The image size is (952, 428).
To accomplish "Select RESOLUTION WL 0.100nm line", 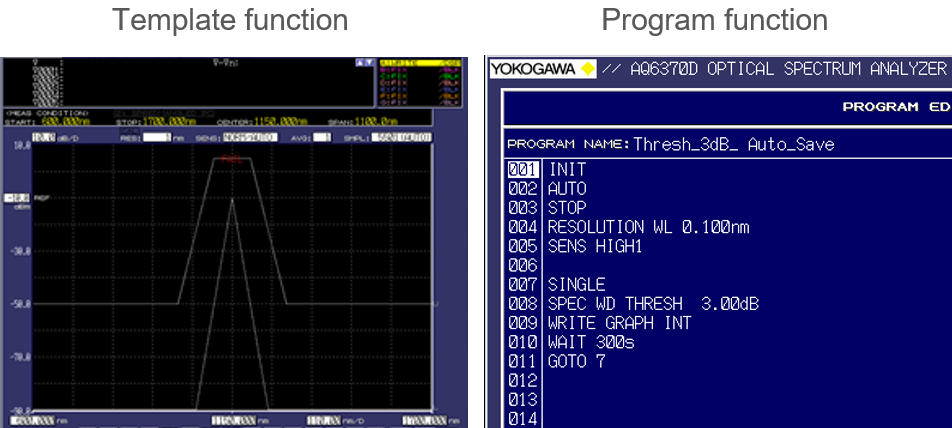I will [648, 227].
